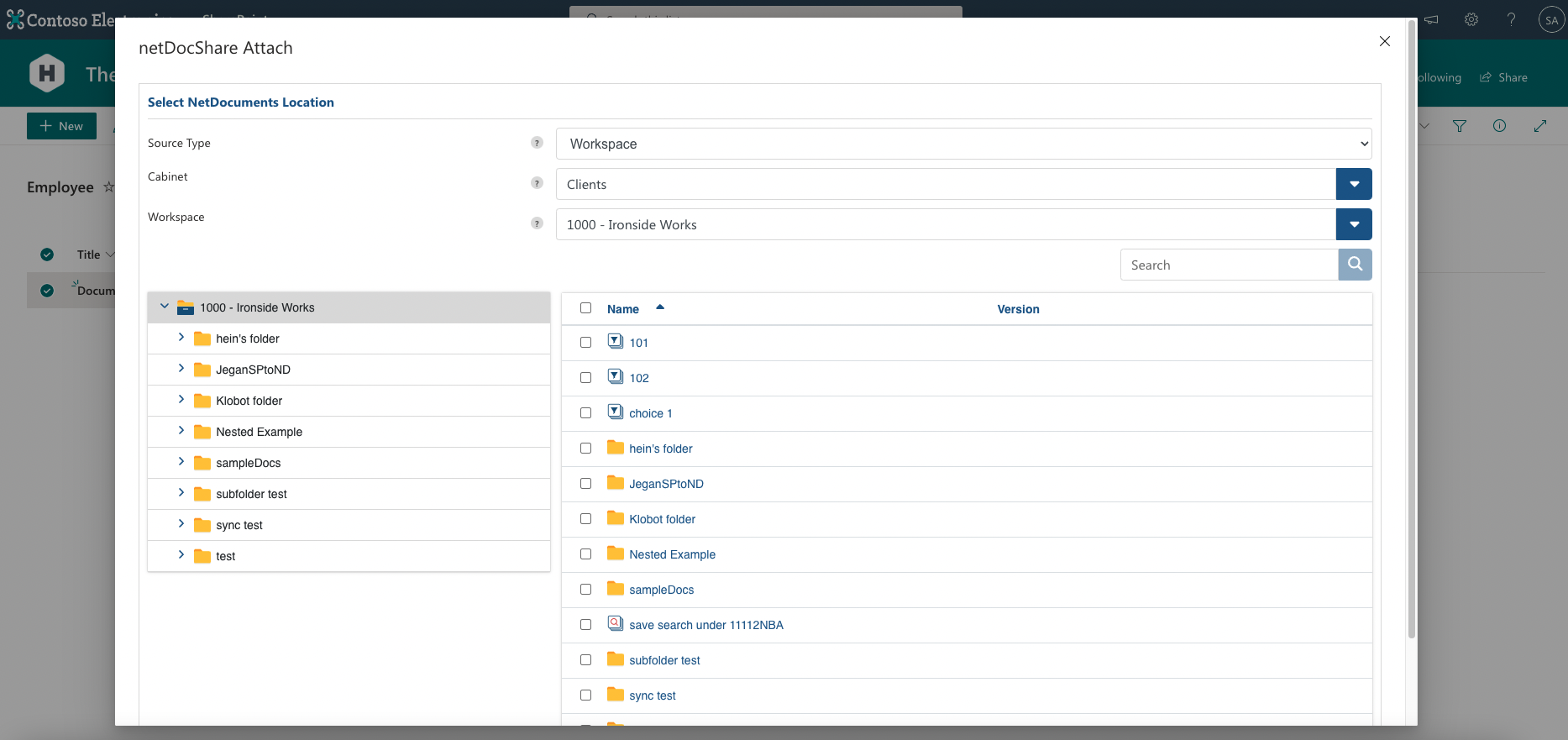Open the 101 document link
Viewport: 1568px width, 740px height.
(638, 343)
